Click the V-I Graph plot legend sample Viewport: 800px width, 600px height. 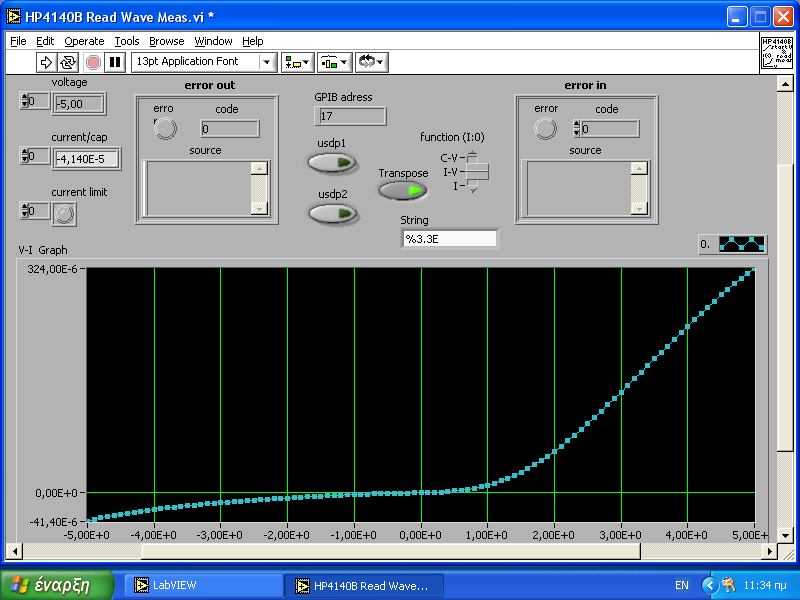tap(742, 244)
